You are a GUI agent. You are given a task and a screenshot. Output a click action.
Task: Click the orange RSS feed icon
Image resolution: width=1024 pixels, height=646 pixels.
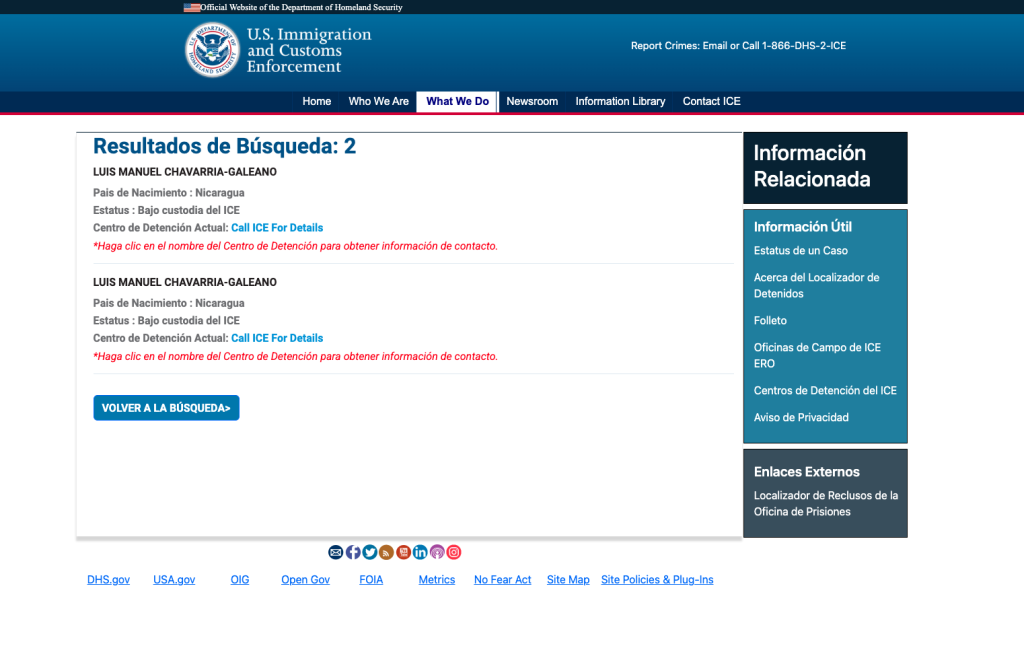(x=387, y=553)
